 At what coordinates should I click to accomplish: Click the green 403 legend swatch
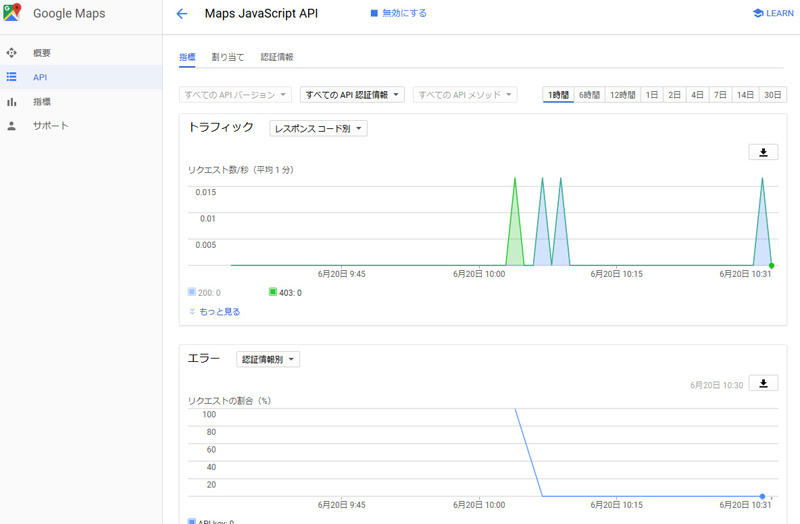273,292
